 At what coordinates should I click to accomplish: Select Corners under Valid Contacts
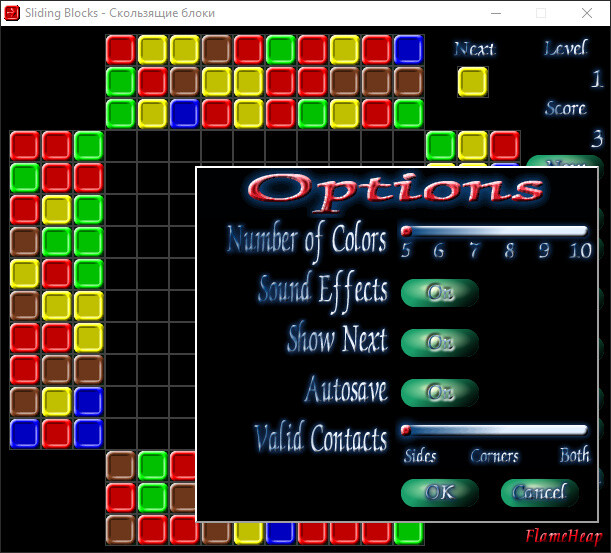tap(494, 456)
